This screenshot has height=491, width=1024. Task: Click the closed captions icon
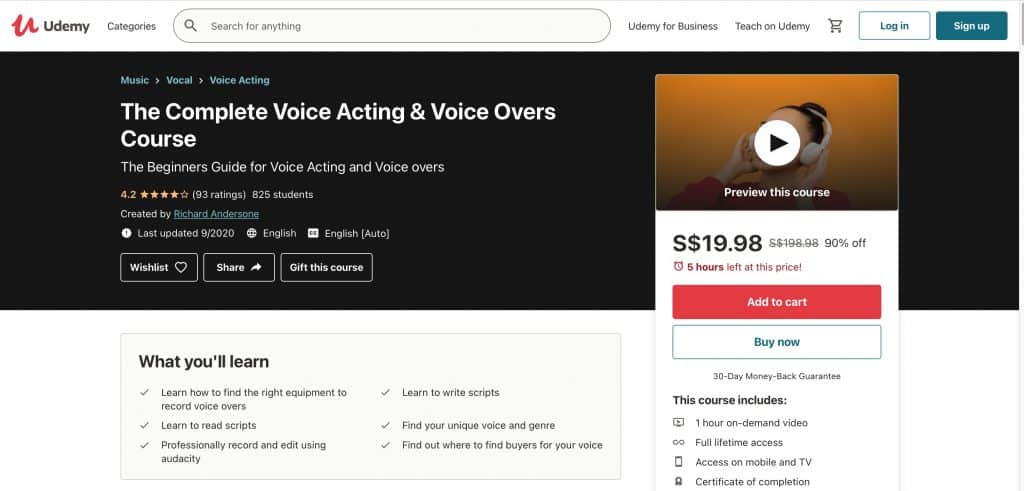313,233
